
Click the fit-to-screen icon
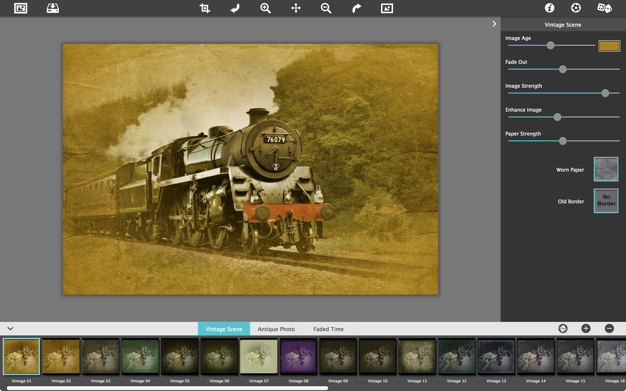pyautogui.click(x=387, y=8)
